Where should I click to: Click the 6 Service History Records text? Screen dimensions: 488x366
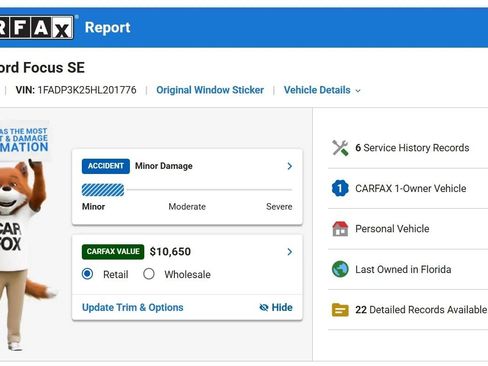point(412,148)
